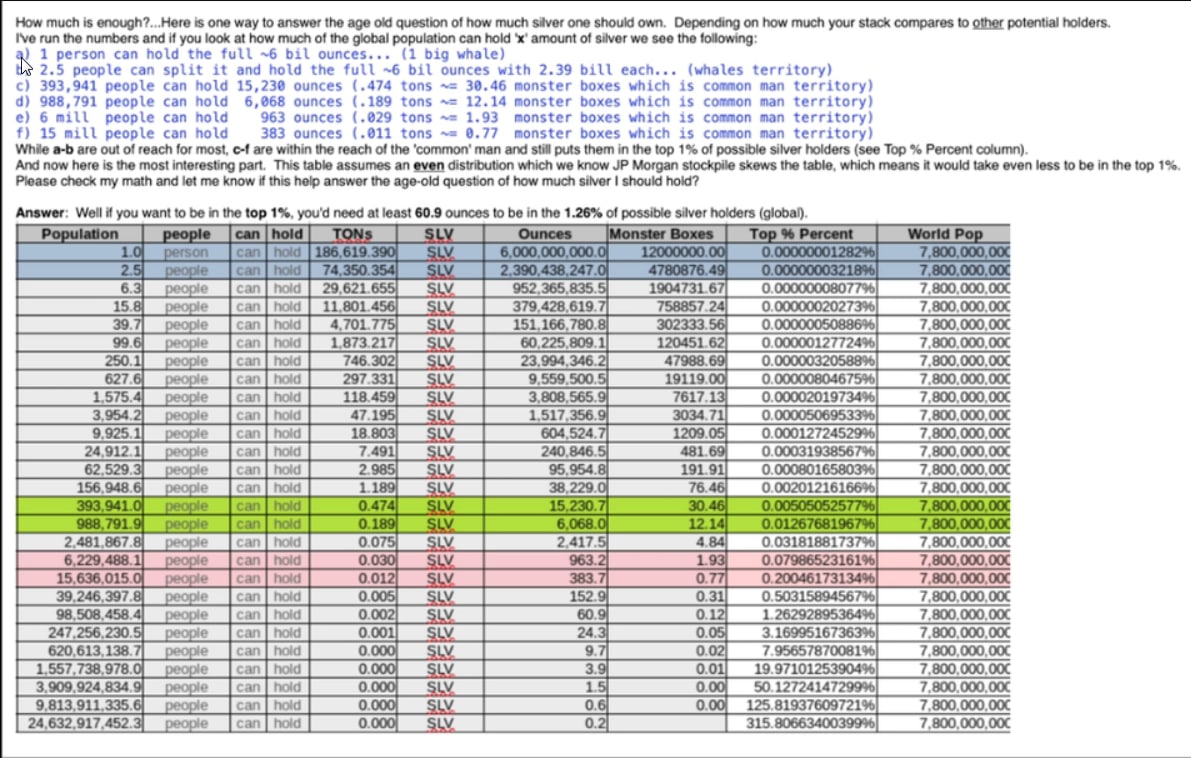Screen dimensions: 1191x758
Task: Click the ounces cell '60.9'
Action: [545, 614]
